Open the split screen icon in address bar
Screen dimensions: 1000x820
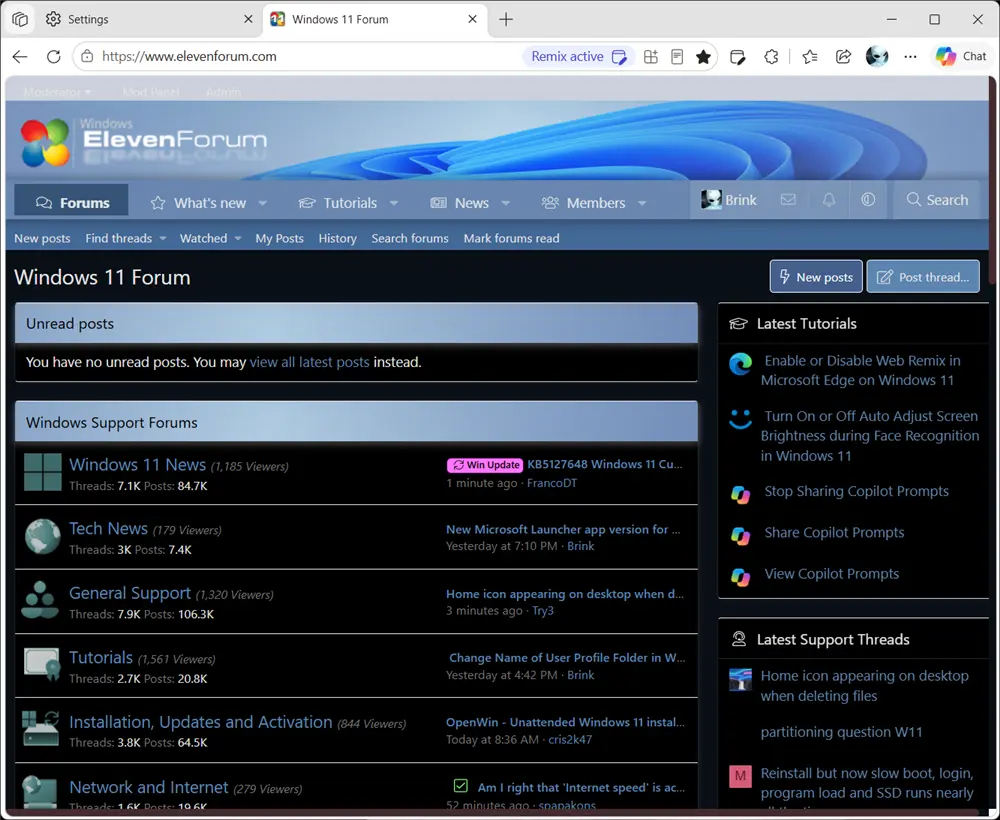[x=651, y=57]
